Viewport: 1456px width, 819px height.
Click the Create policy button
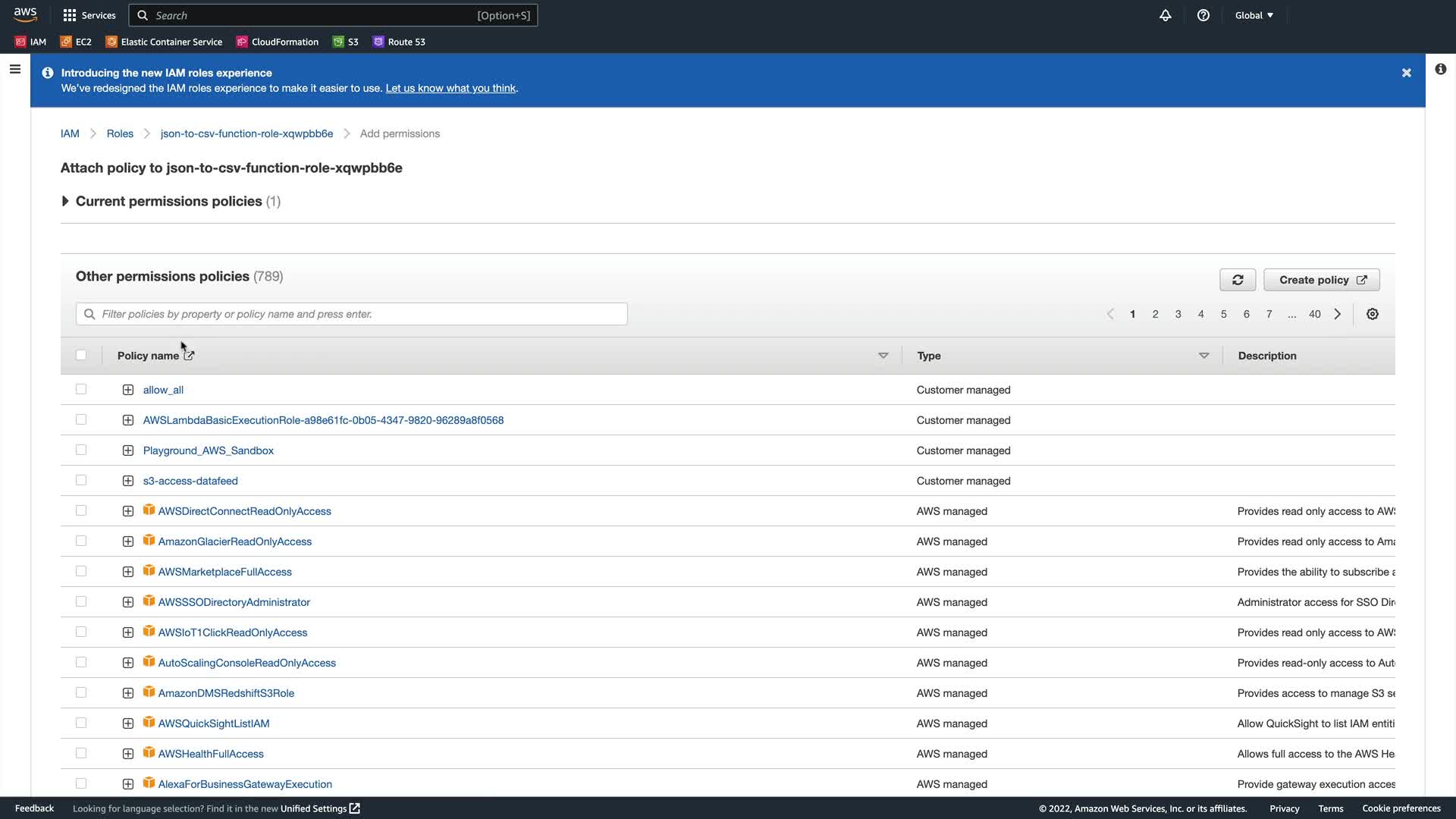(1321, 280)
